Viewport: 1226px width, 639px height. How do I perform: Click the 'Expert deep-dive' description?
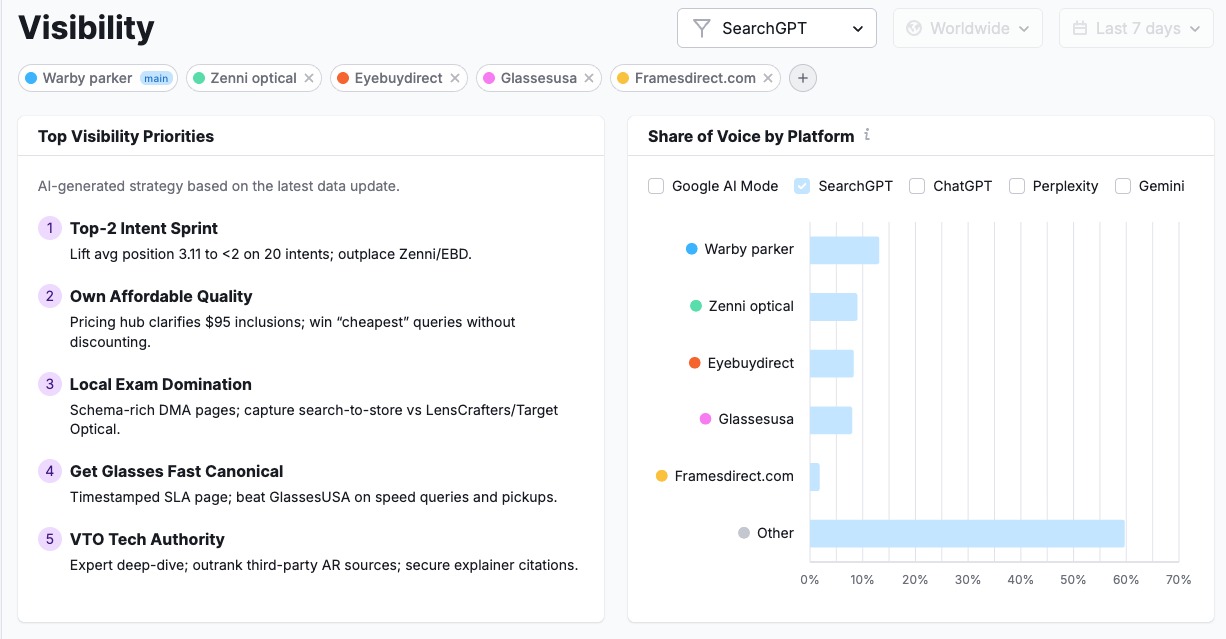324,565
